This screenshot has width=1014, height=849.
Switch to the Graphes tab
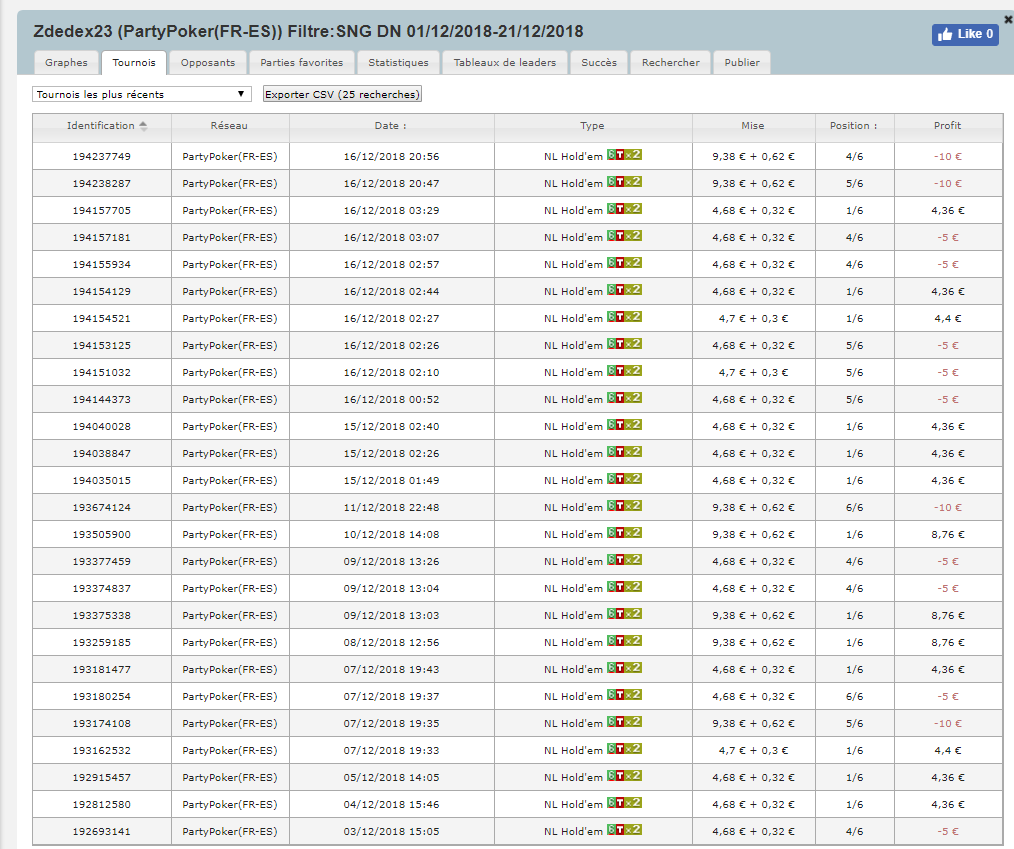(66, 63)
